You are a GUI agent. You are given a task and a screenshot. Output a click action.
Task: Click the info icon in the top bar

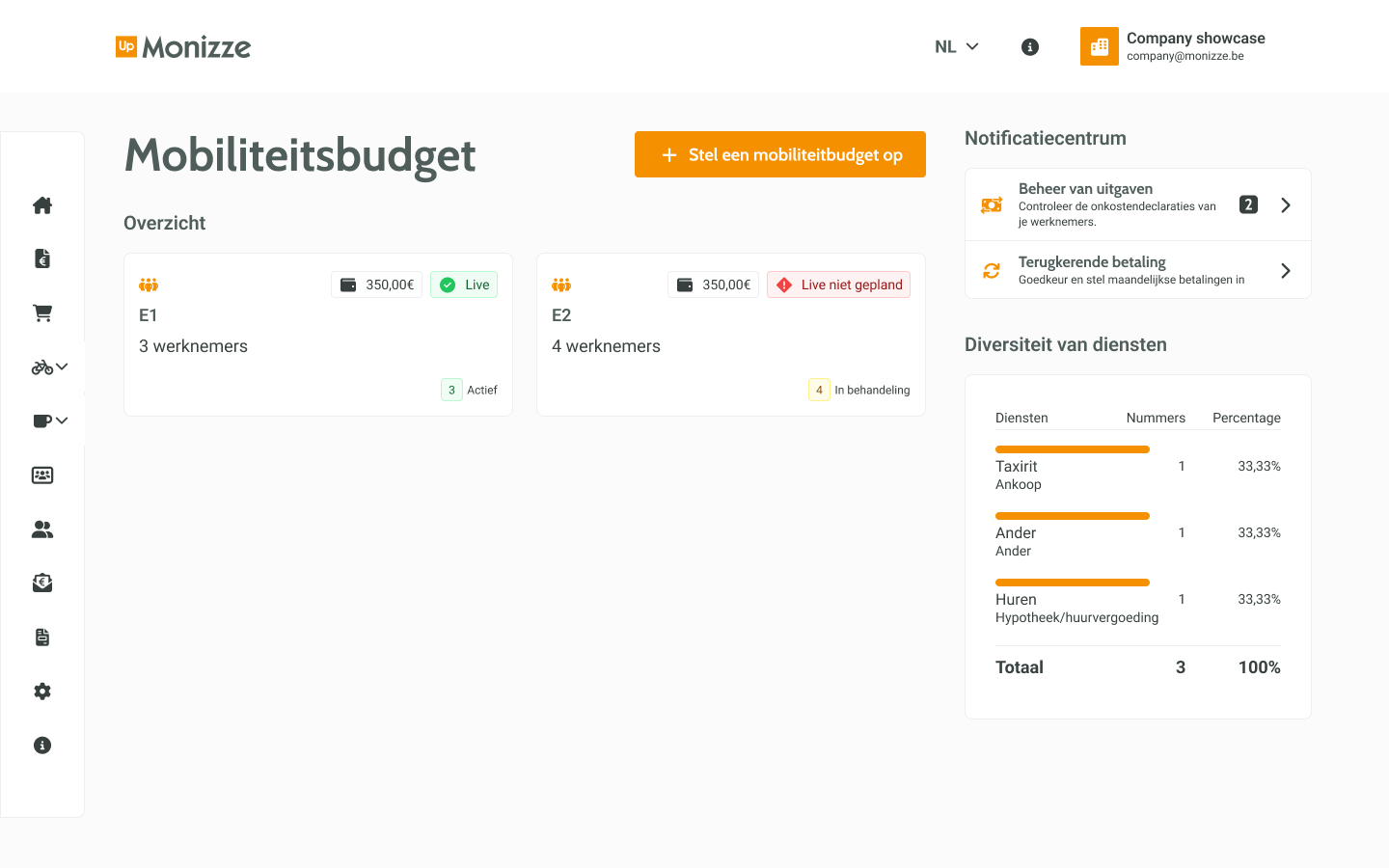(1029, 46)
